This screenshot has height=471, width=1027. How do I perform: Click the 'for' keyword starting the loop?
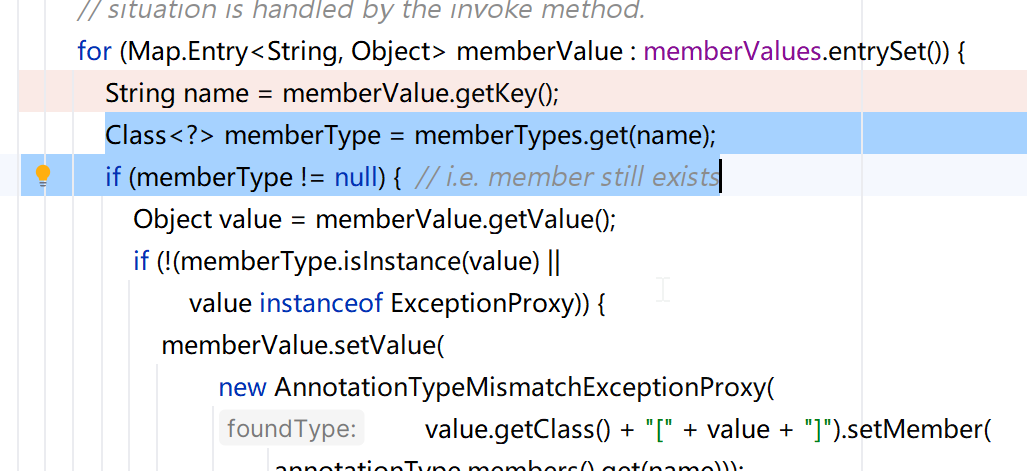93,51
